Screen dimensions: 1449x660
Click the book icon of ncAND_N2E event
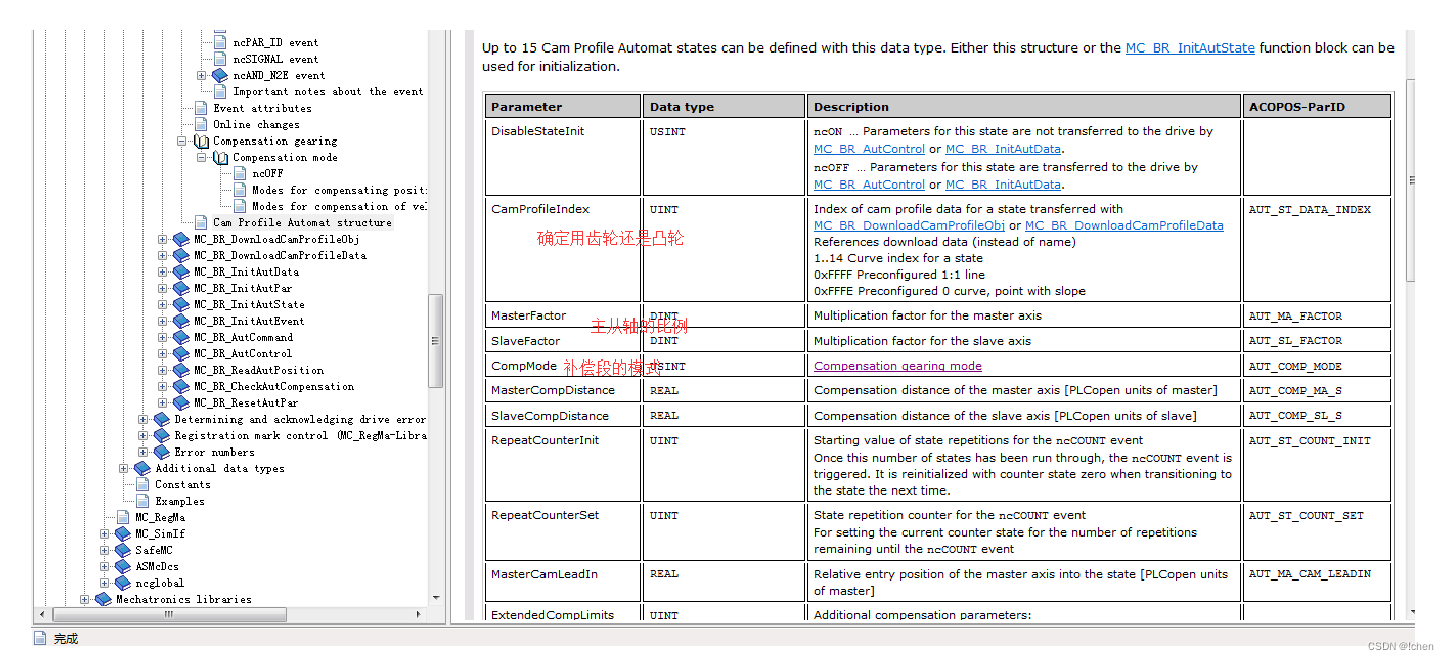click(220, 75)
